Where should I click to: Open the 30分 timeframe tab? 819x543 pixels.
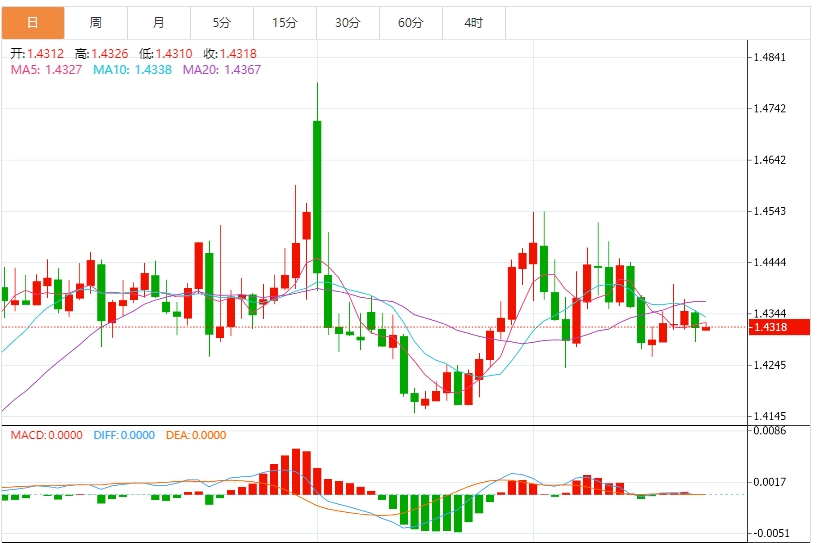[x=348, y=23]
